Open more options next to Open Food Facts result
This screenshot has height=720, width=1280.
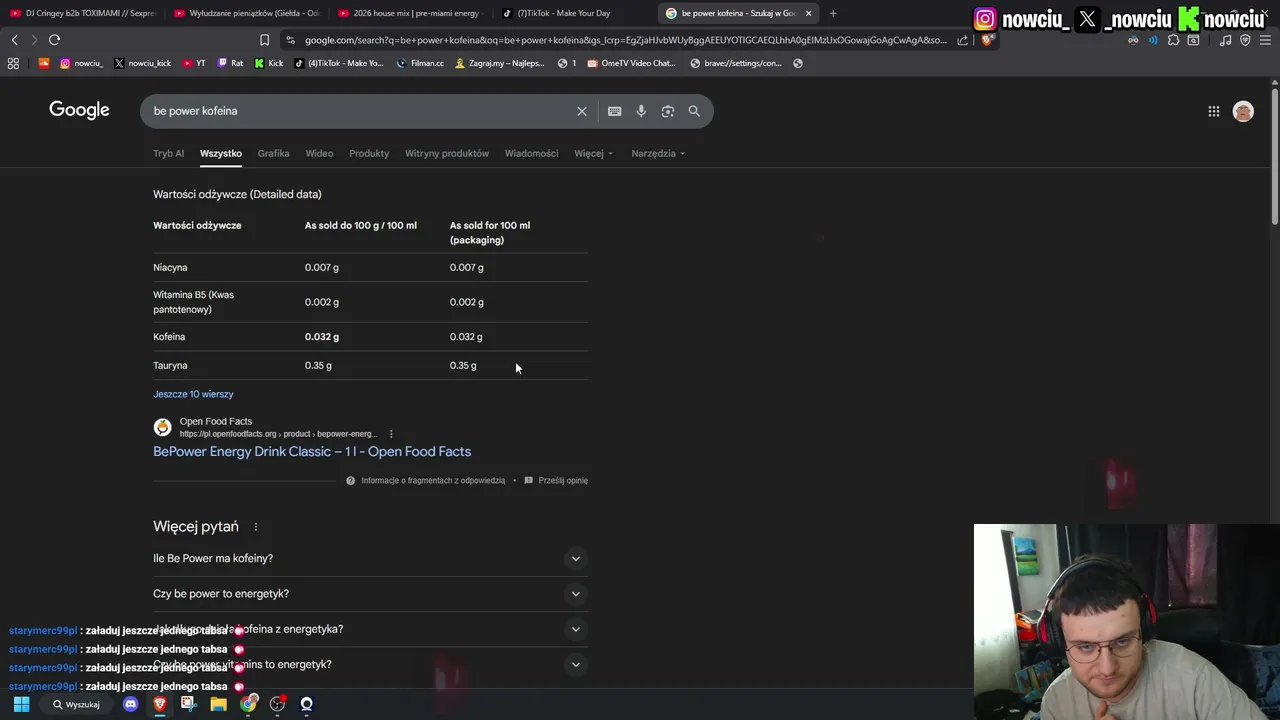[391, 434]
